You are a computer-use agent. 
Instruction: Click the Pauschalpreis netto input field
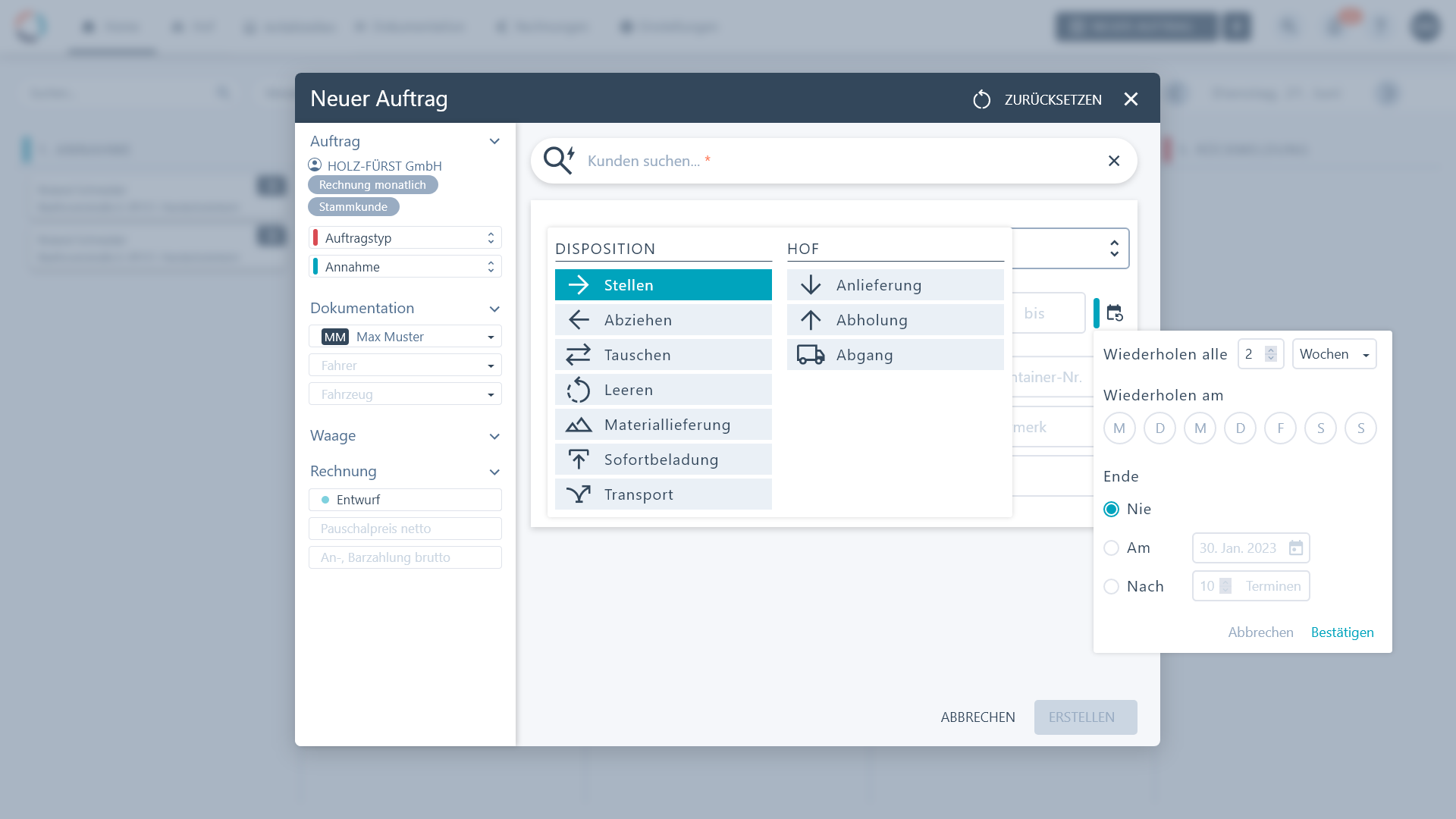click(405, 529)
